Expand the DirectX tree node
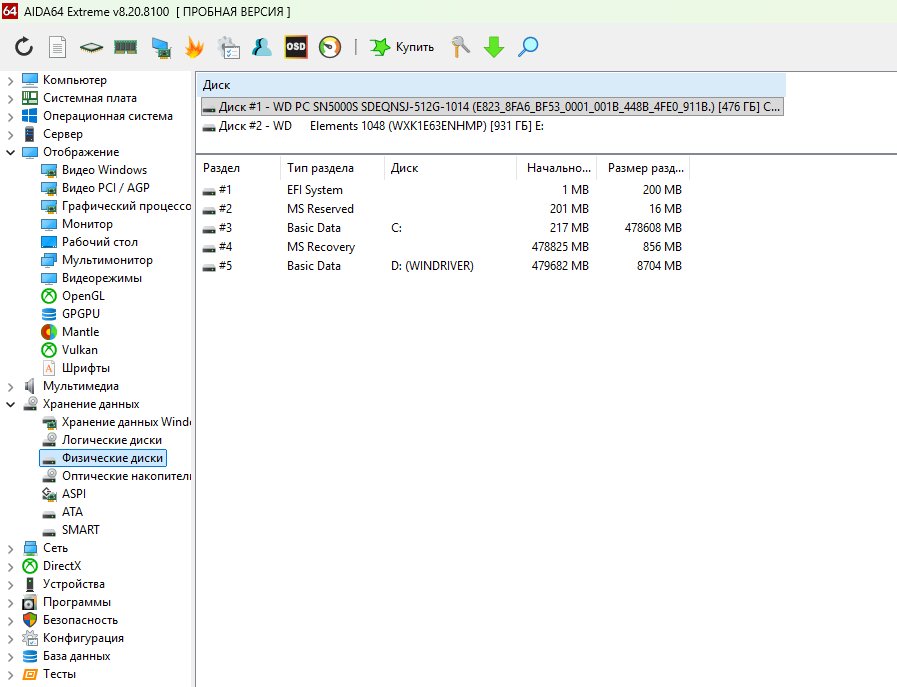 coord(10,566)
